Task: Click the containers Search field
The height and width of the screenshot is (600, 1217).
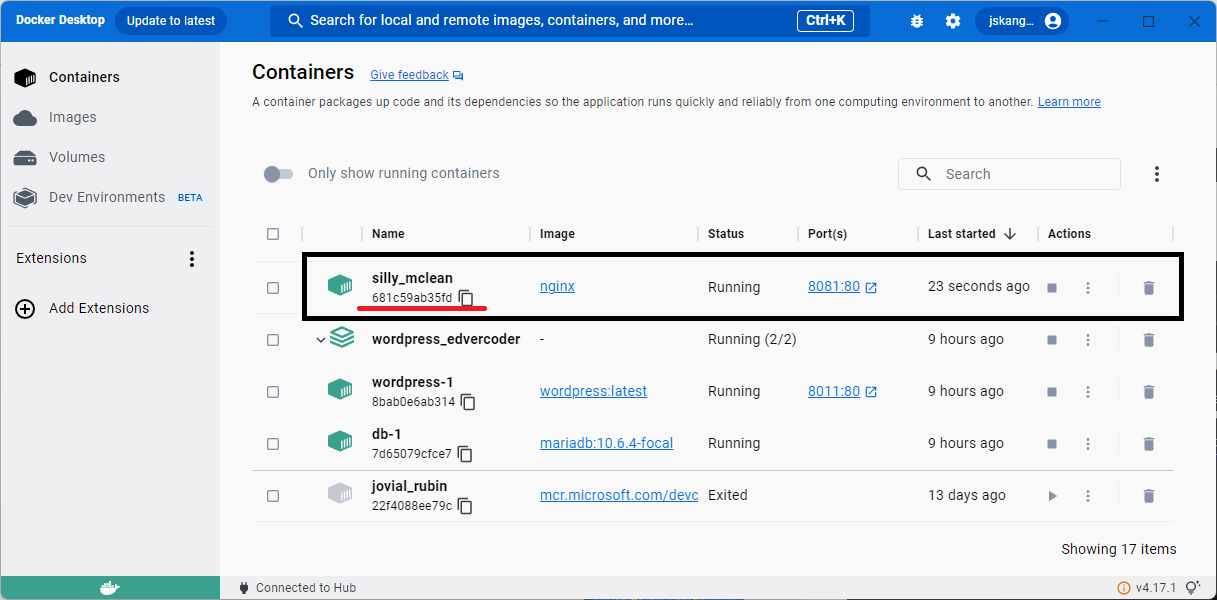Action: [x=1009, y=174]
